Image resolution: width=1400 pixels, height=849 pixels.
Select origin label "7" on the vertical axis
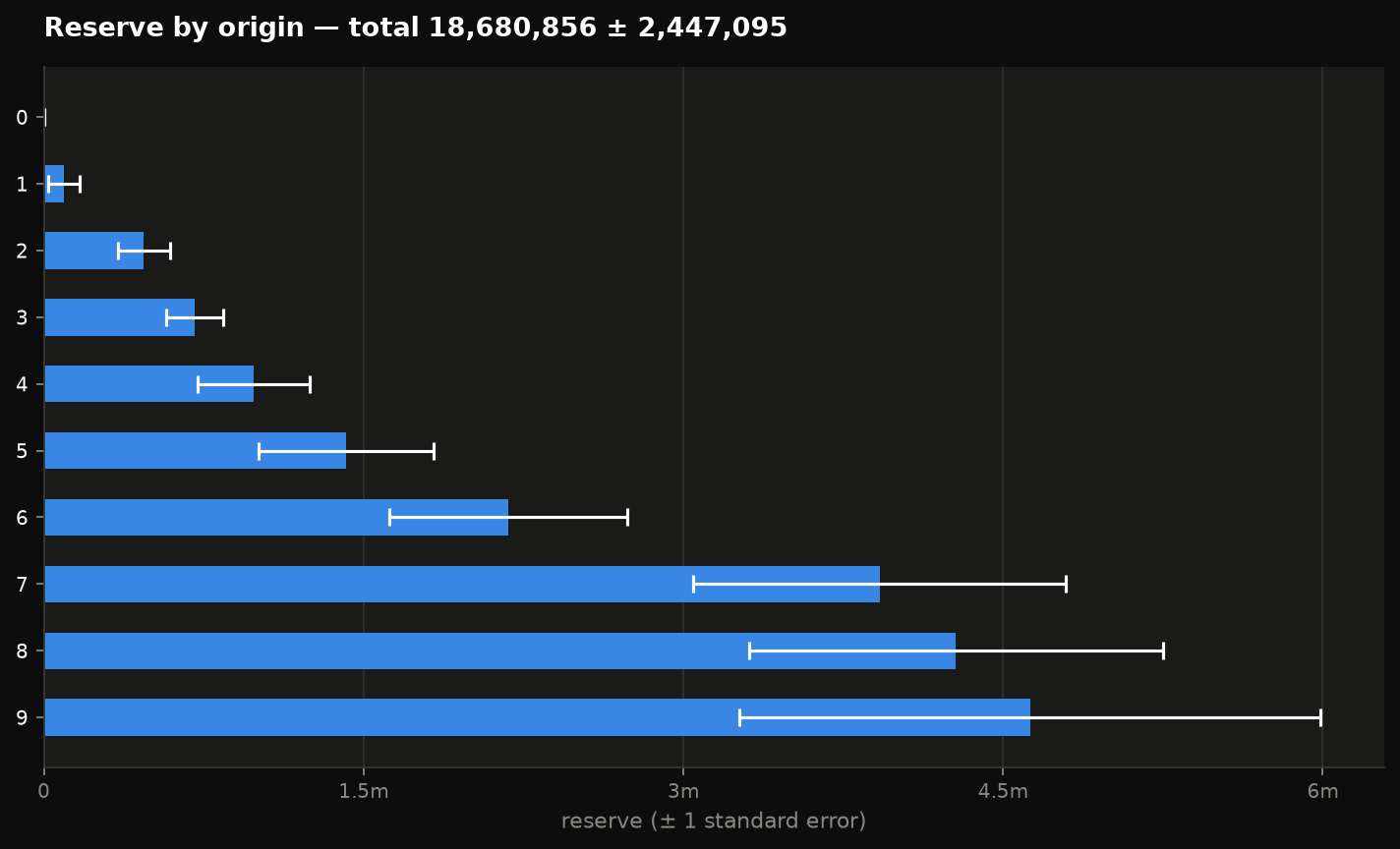tap(22, 584)
